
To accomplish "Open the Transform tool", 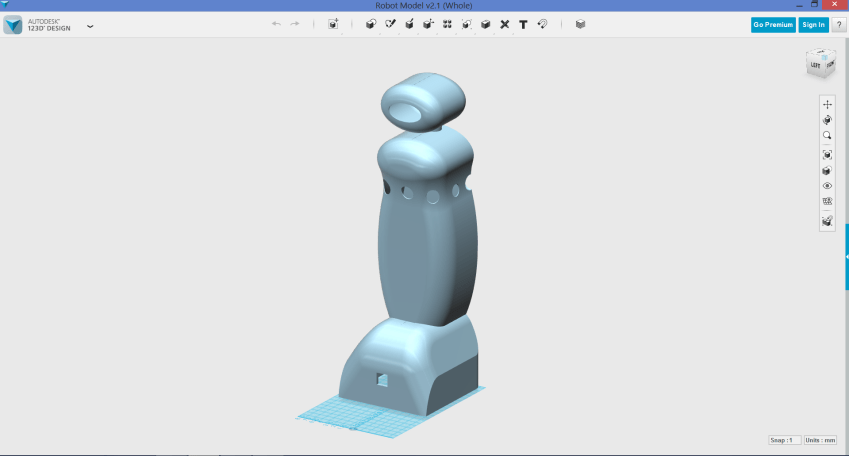I will (x=333, y=24).
